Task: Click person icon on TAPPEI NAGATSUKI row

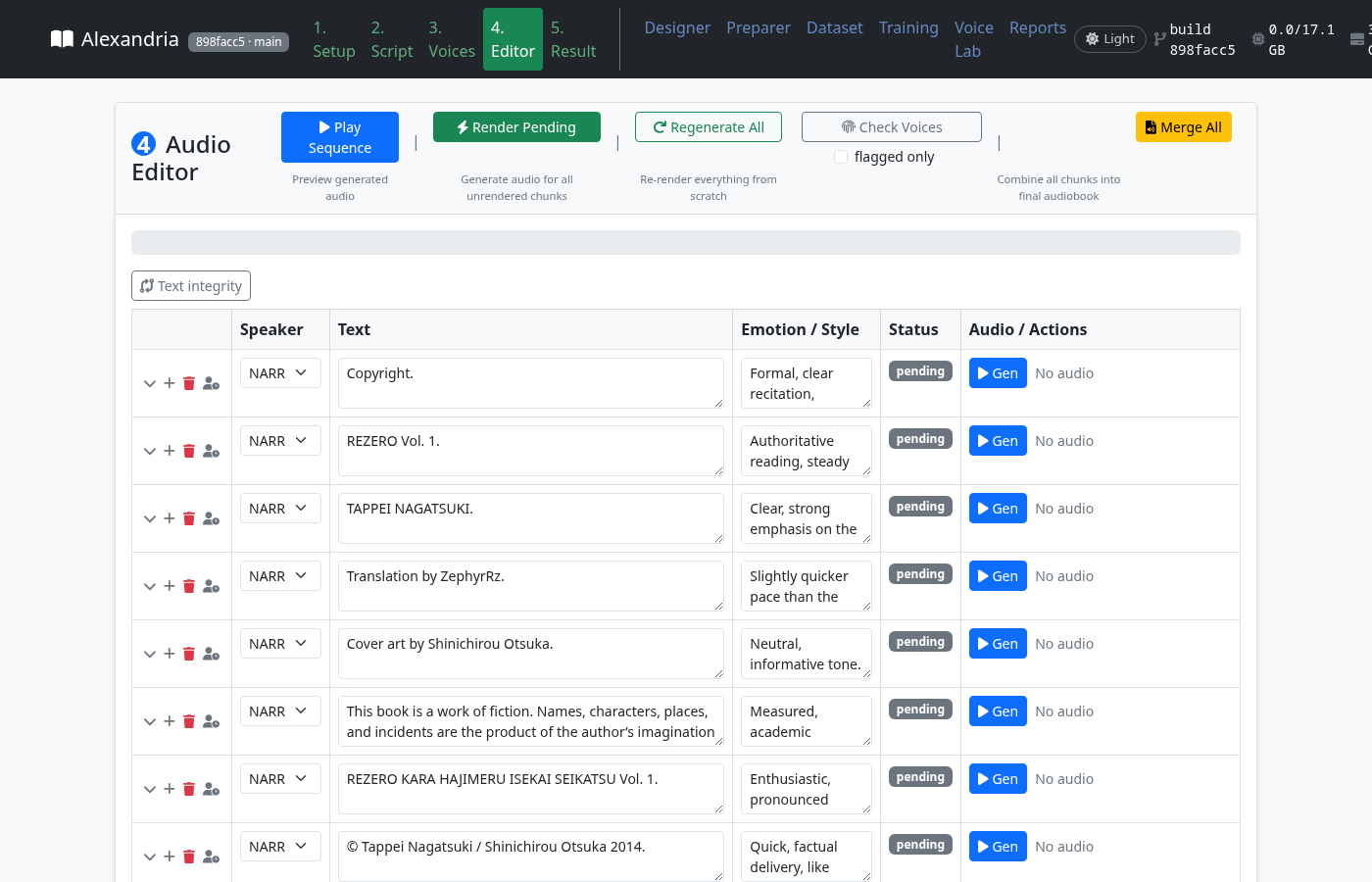Action: tap(211, 518)
